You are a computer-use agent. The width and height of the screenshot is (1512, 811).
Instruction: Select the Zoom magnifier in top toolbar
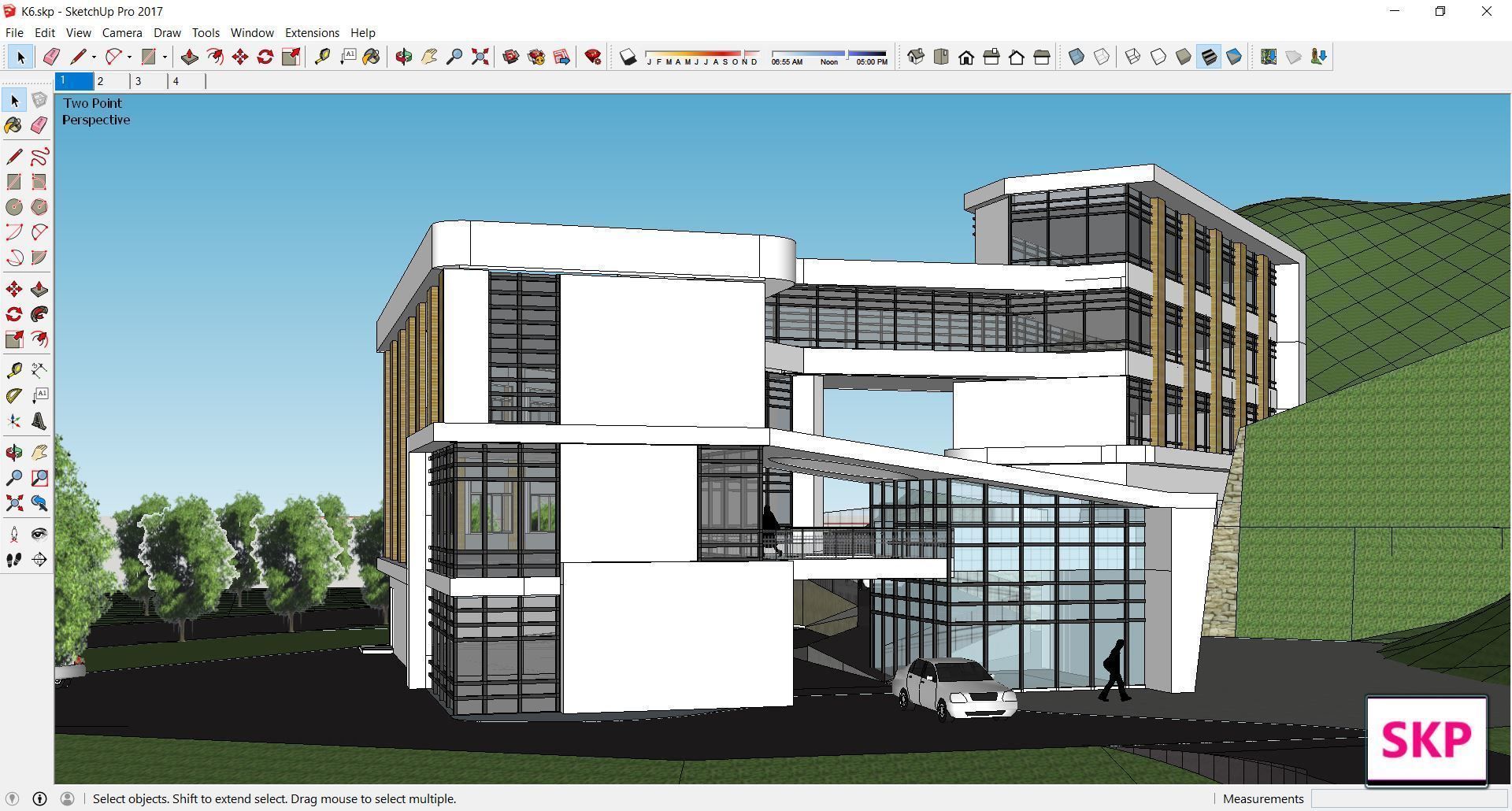pyautogui.click(x=454, y=57)
